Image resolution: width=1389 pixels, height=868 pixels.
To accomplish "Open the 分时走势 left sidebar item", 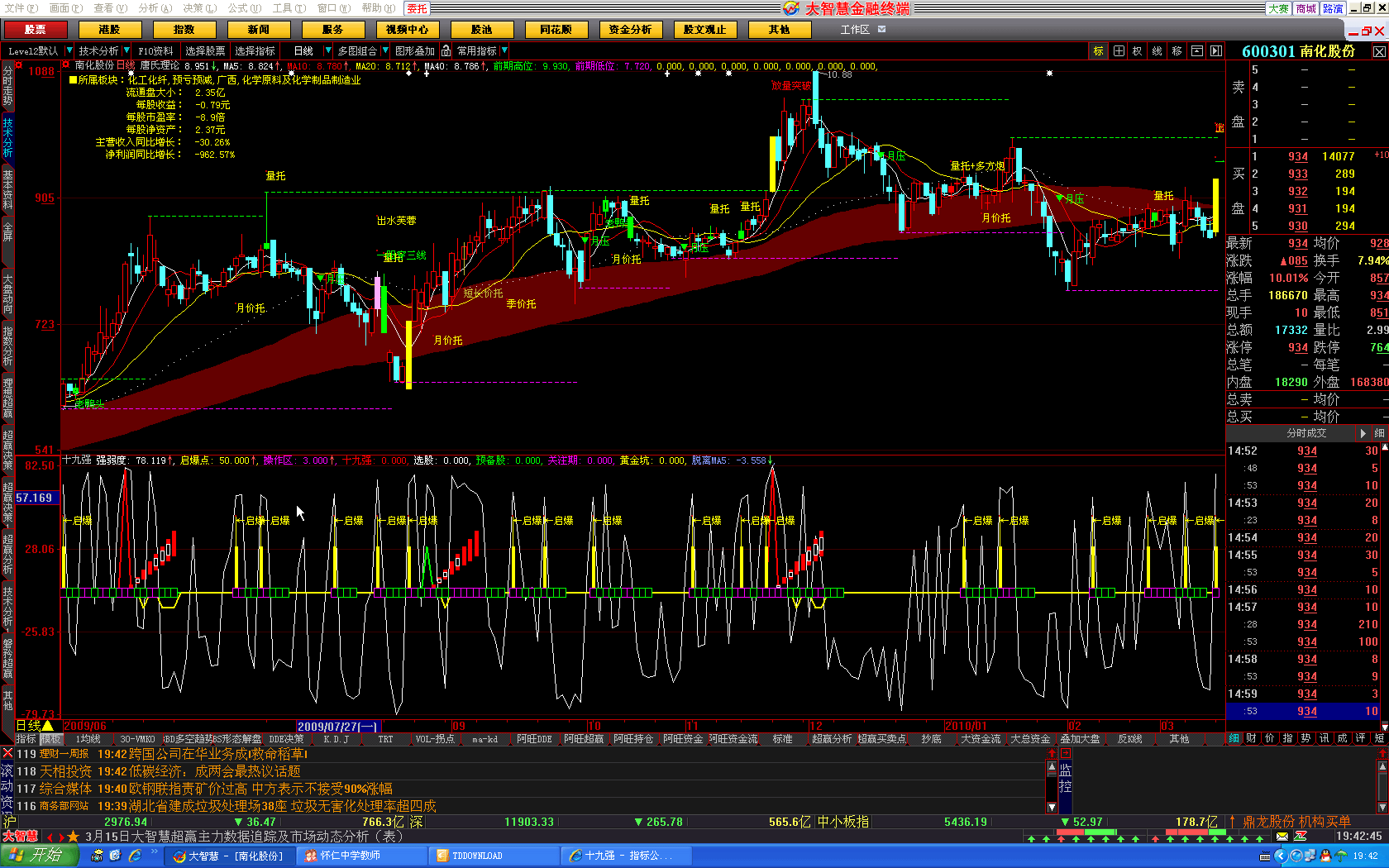I will click(7, 86).
